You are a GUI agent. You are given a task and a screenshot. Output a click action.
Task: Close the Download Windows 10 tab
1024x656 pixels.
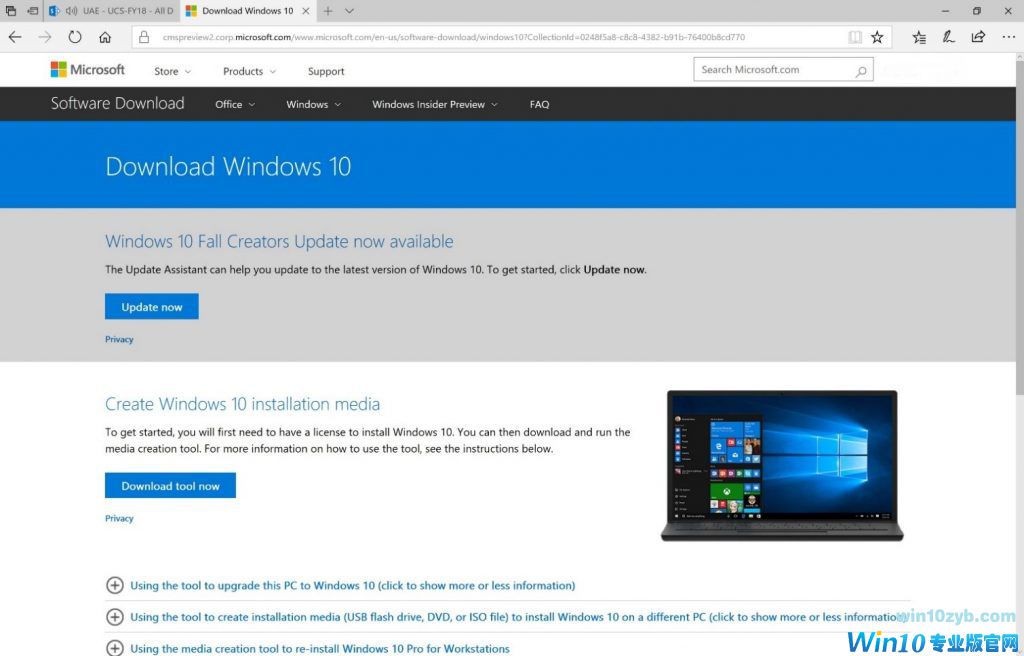click(305, 10)
